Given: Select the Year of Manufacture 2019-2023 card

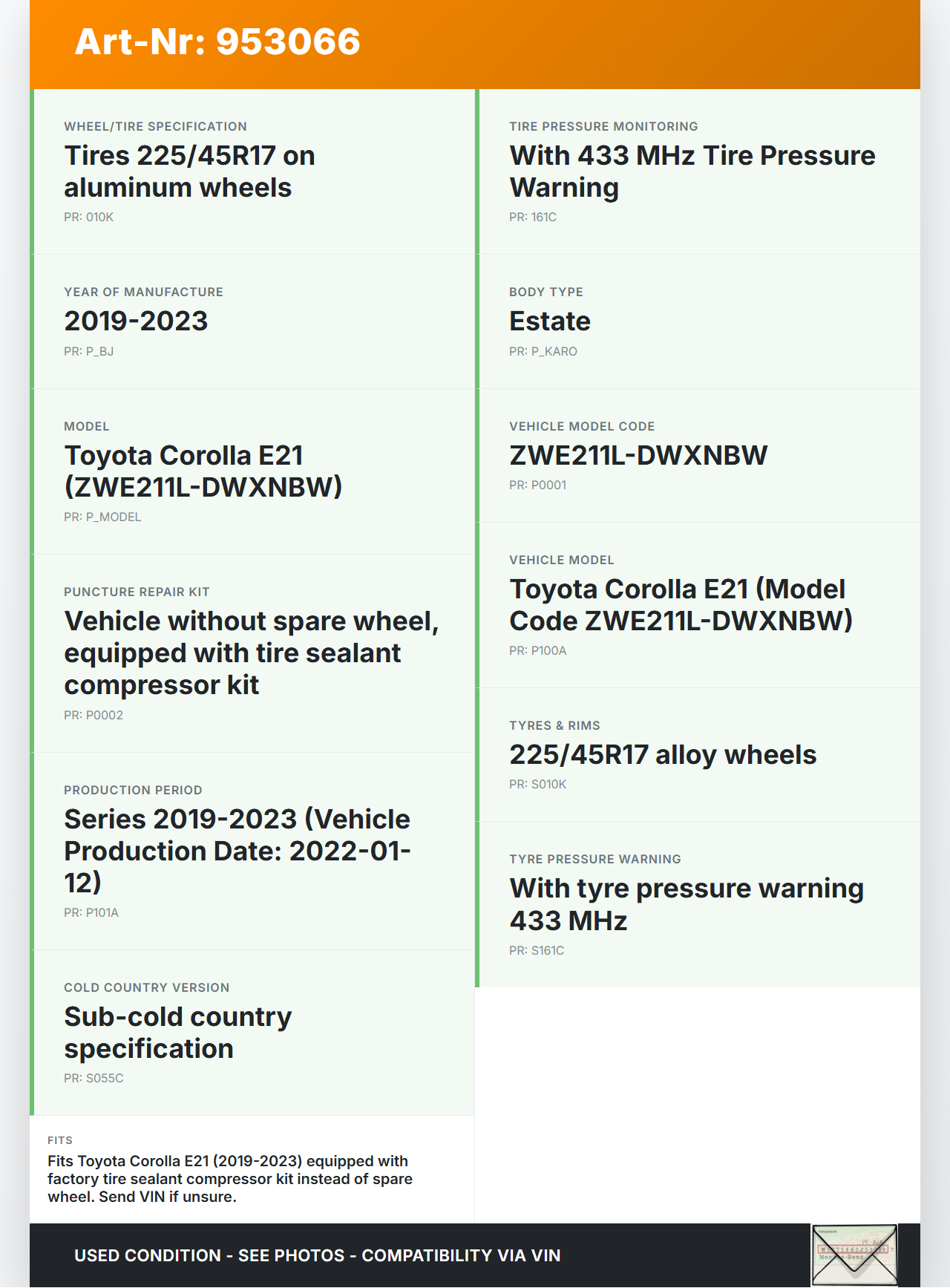Looking at the screenshot, I should point(252,321).
